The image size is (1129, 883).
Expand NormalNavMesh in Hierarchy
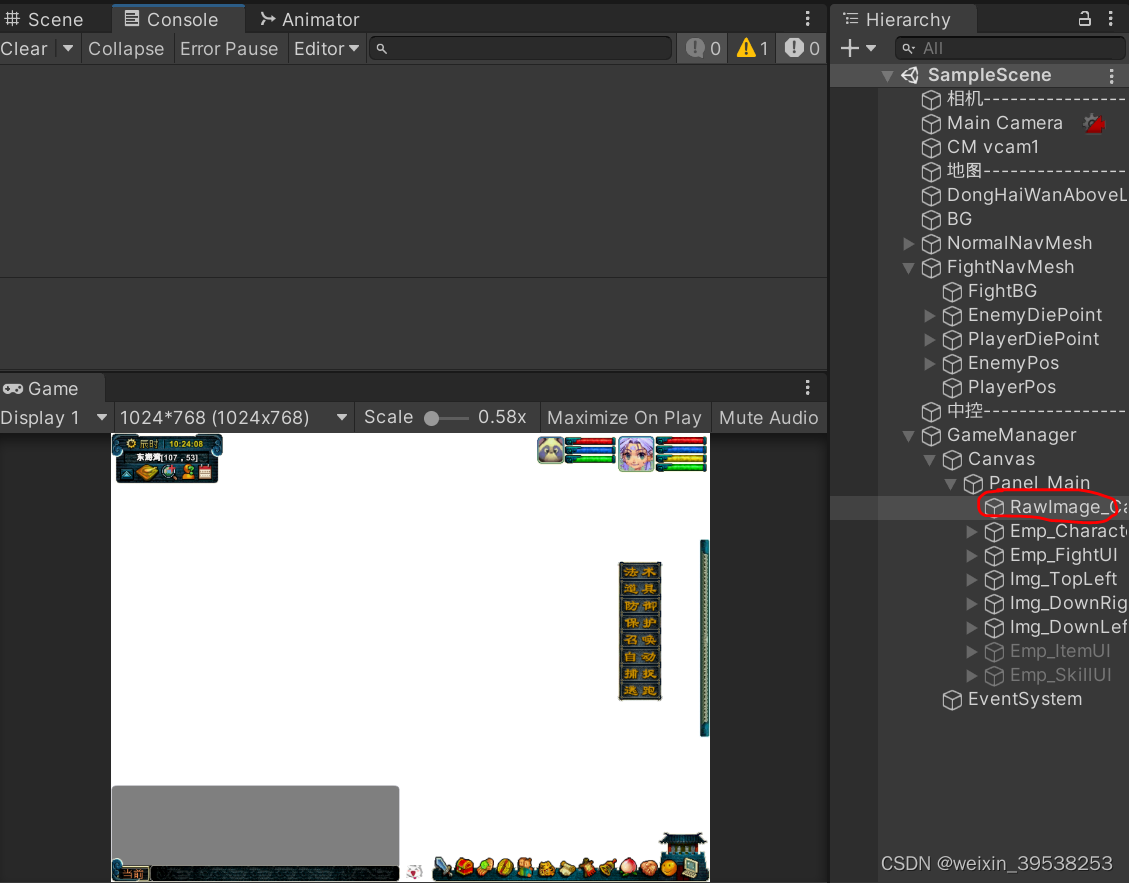pyautogui.click(x=909, y=243)
